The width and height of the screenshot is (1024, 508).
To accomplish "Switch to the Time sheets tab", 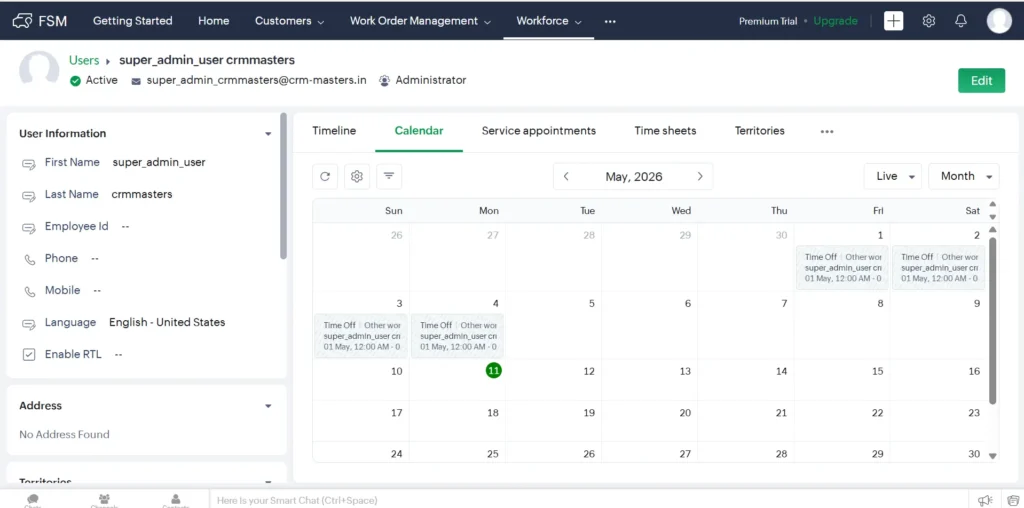I will [665, 131].
